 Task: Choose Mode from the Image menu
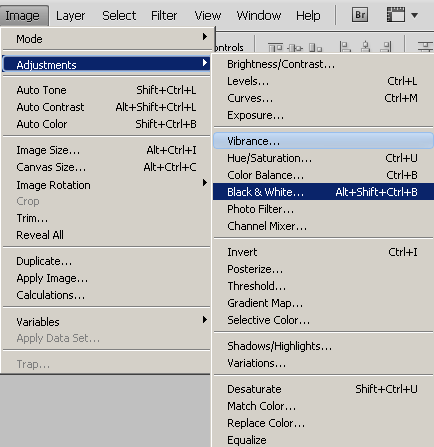click(106, 39)
